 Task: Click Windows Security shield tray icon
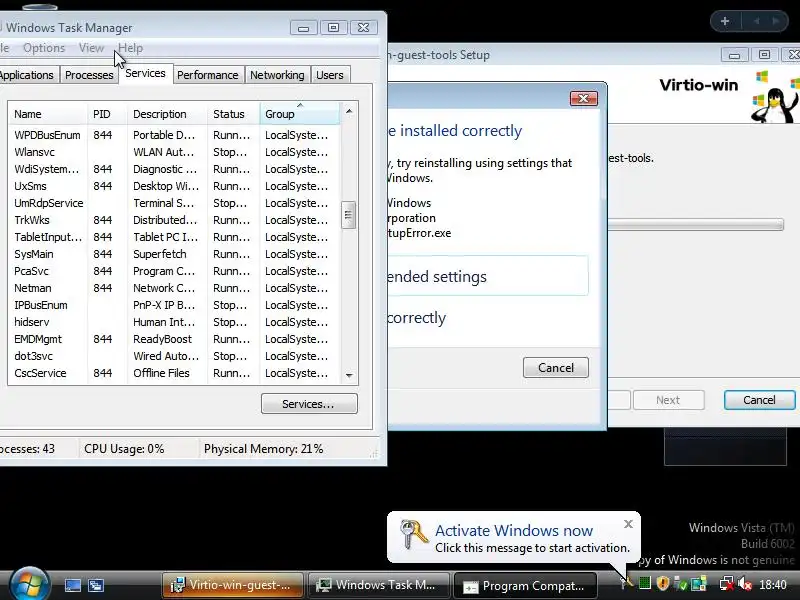coord(663,583)
